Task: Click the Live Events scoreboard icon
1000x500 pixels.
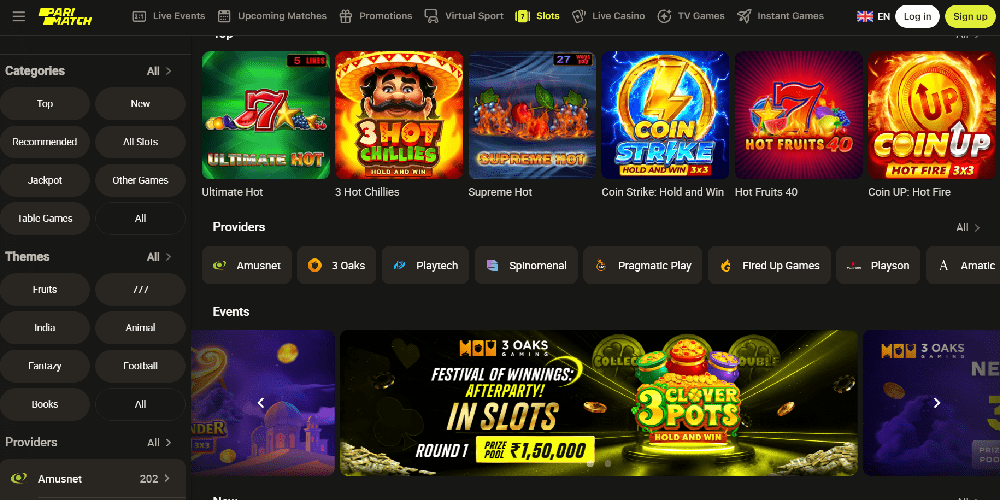Action: pos(139,17)
